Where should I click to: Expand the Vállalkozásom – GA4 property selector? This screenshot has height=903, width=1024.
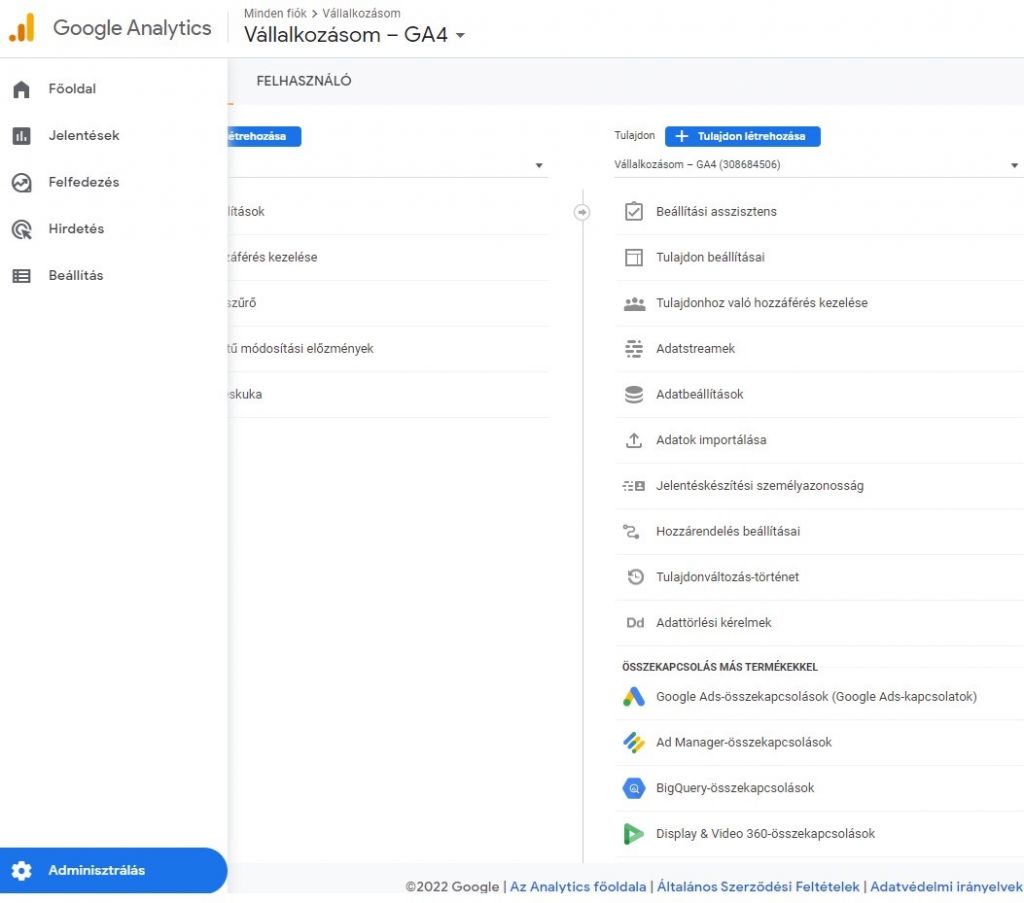click(x=355, y=35)
